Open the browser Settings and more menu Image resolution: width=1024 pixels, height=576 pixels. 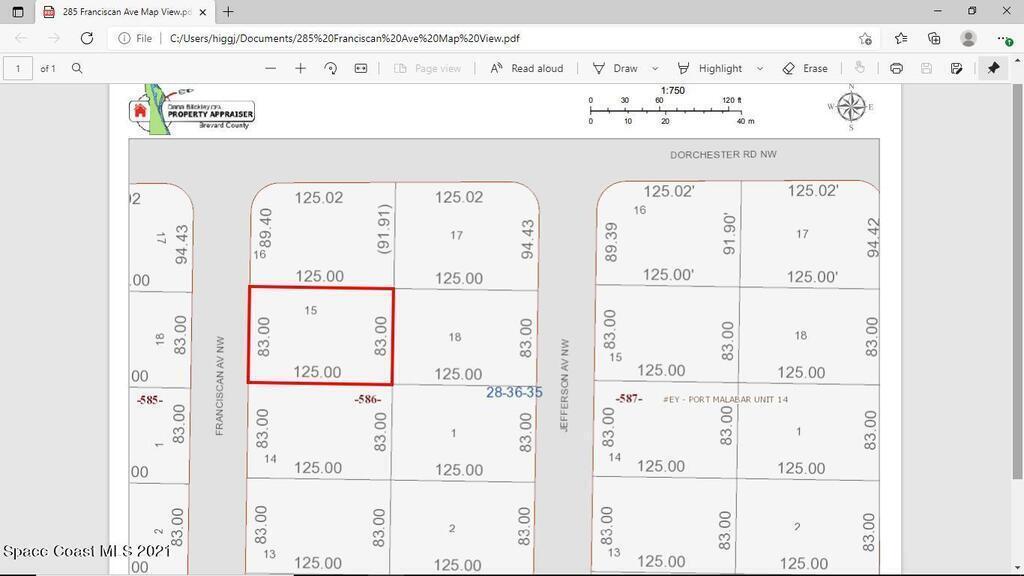1003,38
